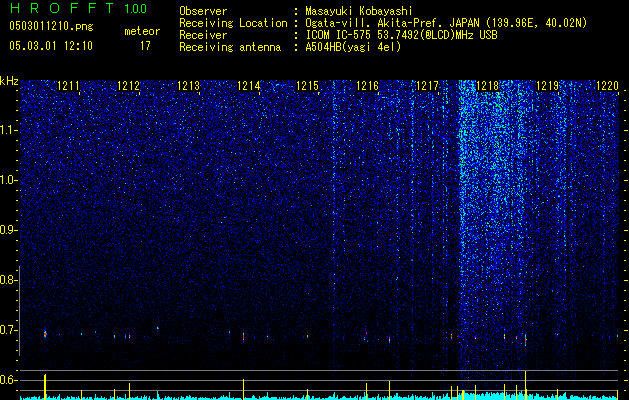Click the 'meteor' count label
Screen dimensions: 629x400
(x=142, y=31)
